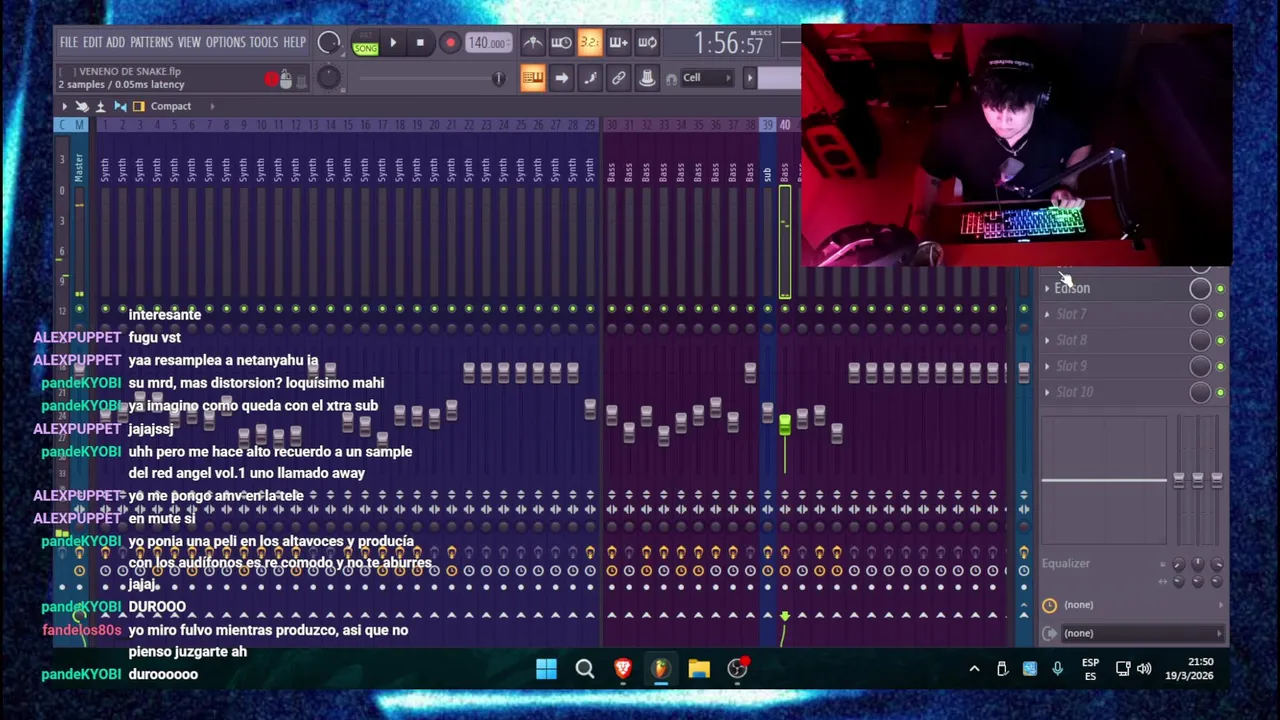Arm recording with the red Record button
The height and width of the screenshot is (720, 1280).
tap(450, 43)
